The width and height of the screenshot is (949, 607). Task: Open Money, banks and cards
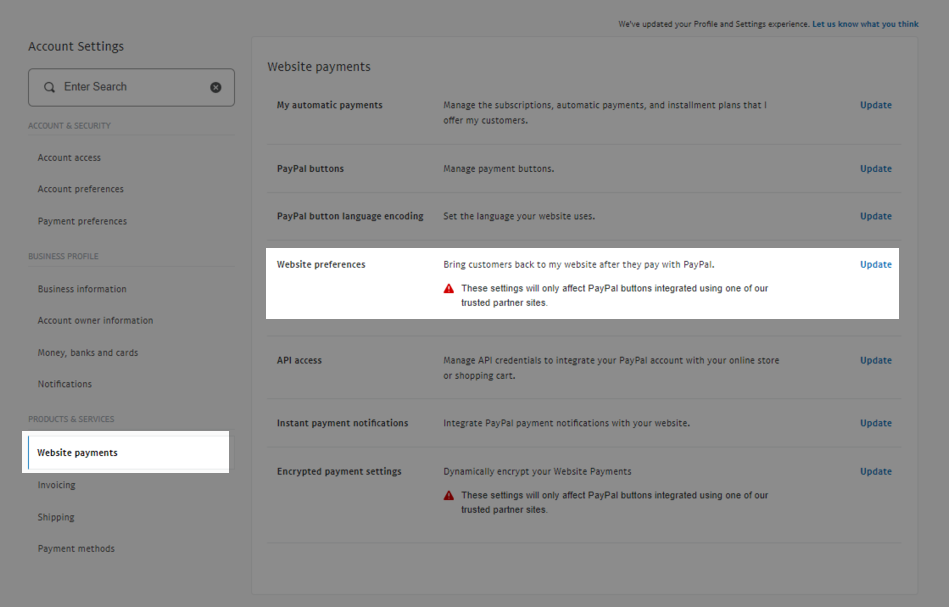(x=88, y=352)
